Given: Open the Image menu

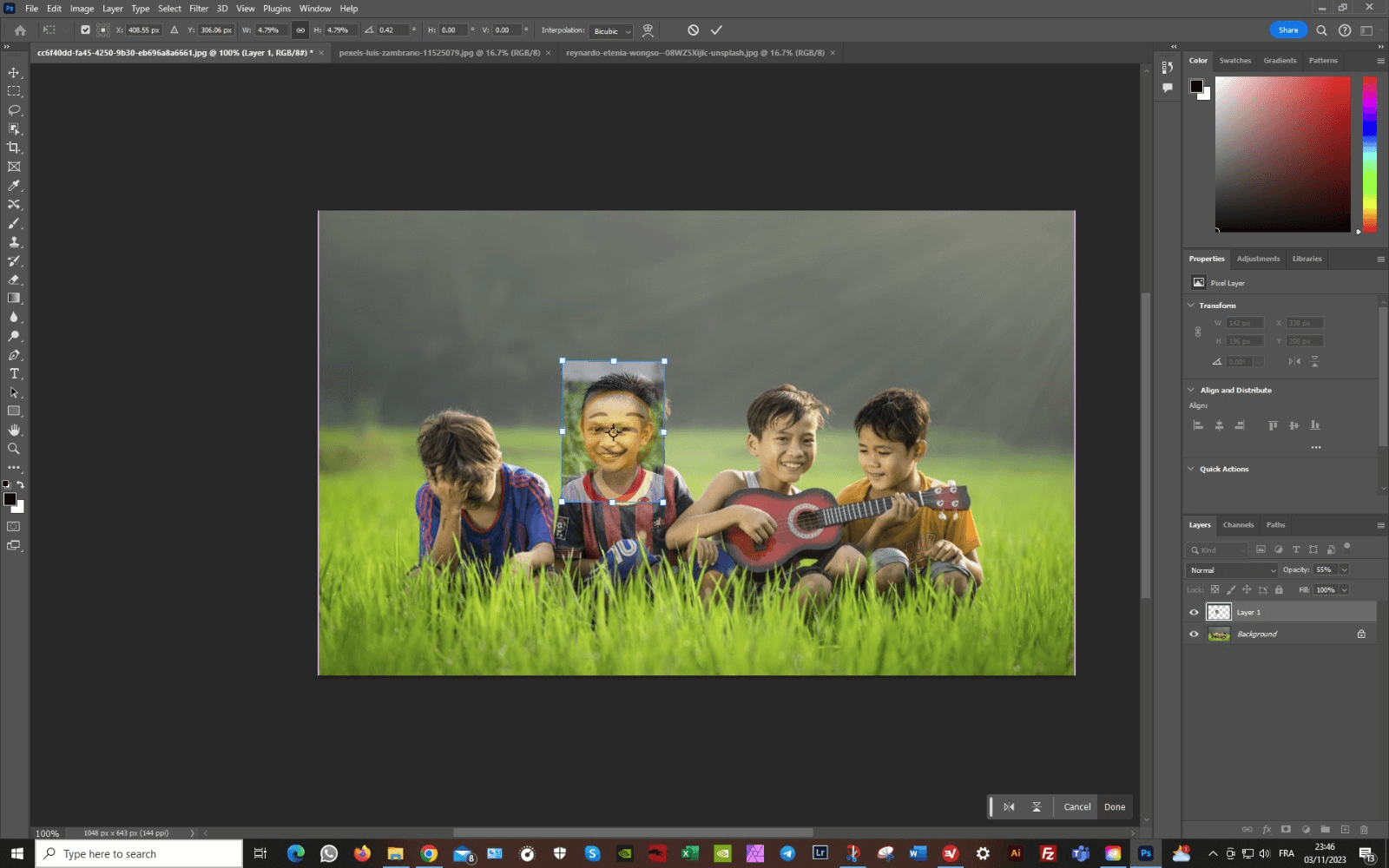Looking at the screenshot, I should pos(82,9).
